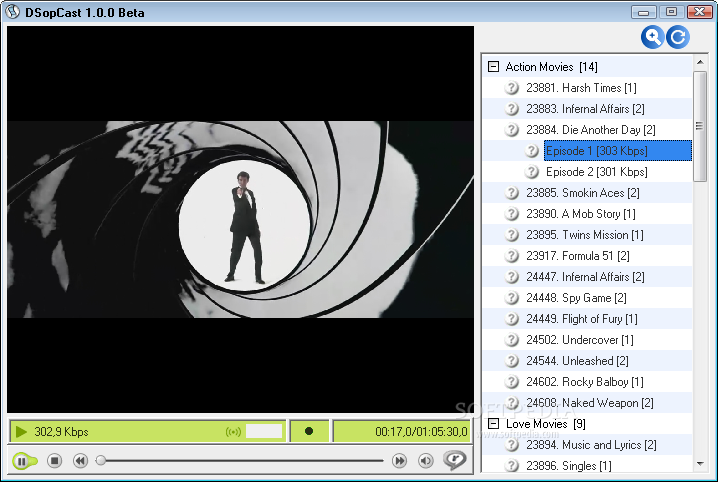This screenshot has height=482, width=718.
Task: Collapse the Action Movies category
Action: pyautogui.click(x=493, y=67)
